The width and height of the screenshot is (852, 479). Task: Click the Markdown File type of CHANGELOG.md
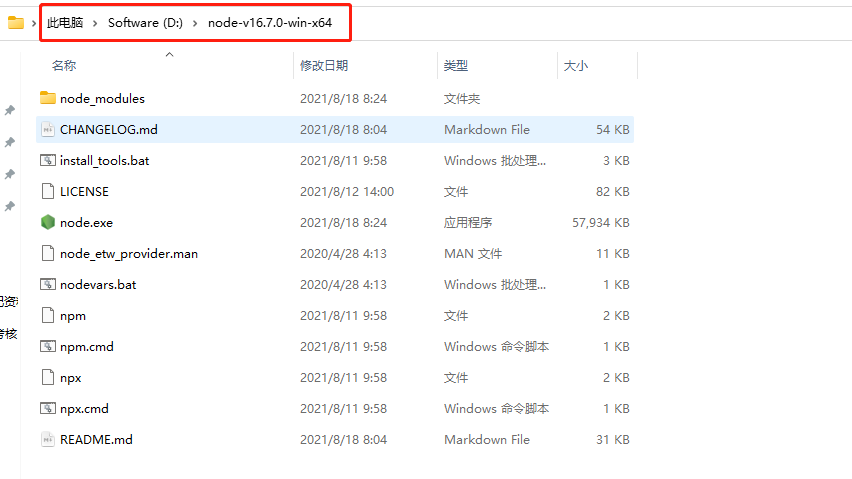(x=487, y=130)
